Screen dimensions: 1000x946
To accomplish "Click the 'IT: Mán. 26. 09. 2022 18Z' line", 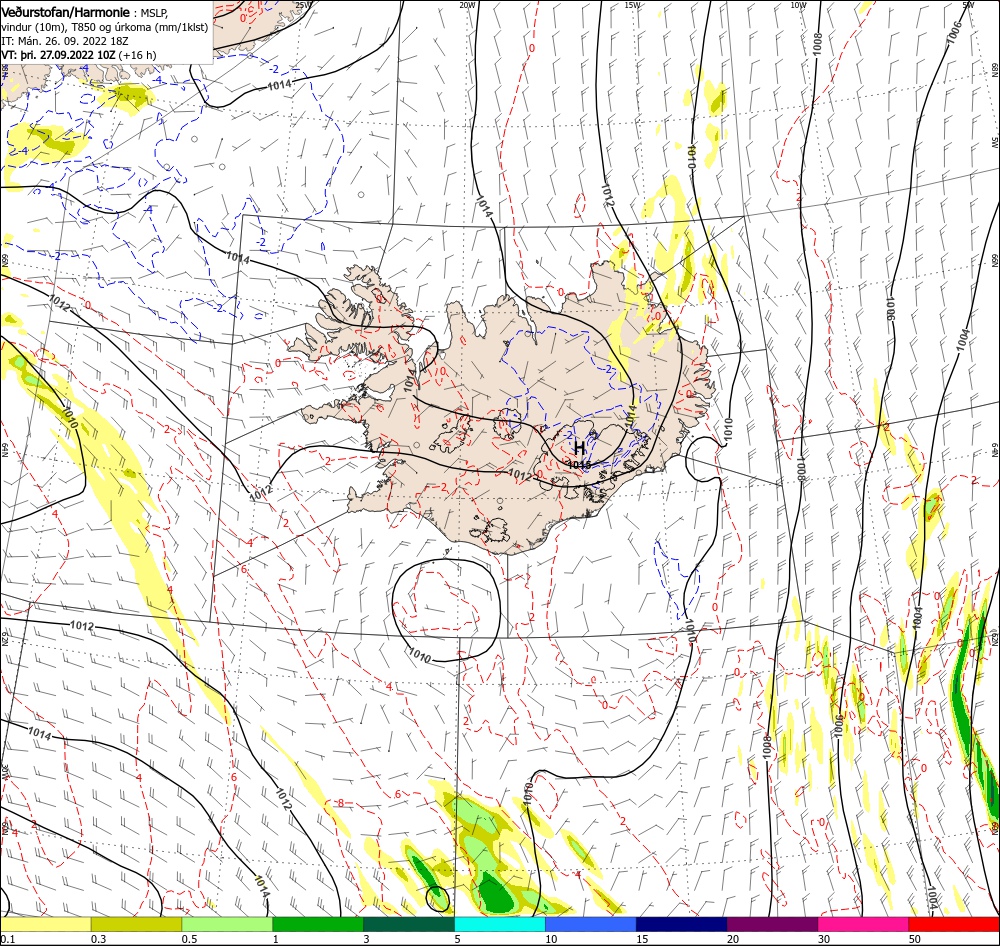I will click(x=65, y=41).
